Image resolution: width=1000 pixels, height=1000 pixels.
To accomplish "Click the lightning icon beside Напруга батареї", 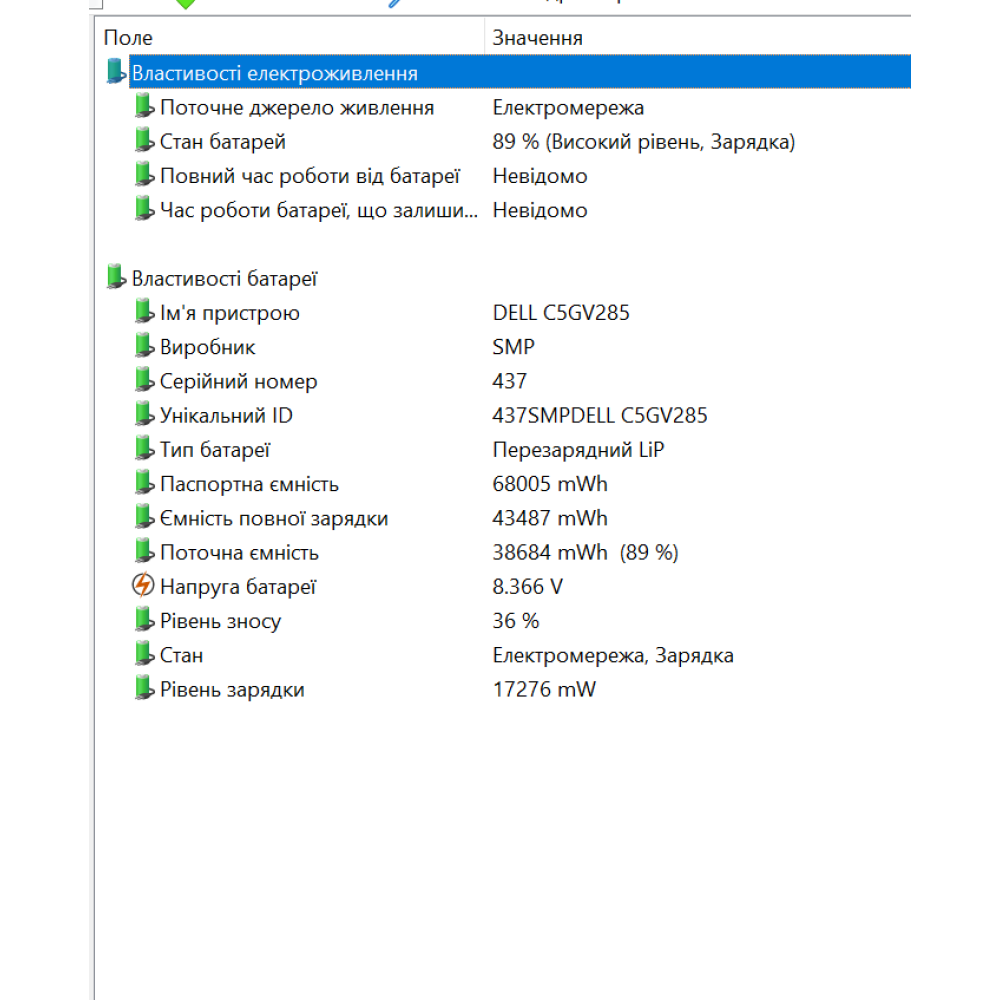I will click(x=143, y=587).
